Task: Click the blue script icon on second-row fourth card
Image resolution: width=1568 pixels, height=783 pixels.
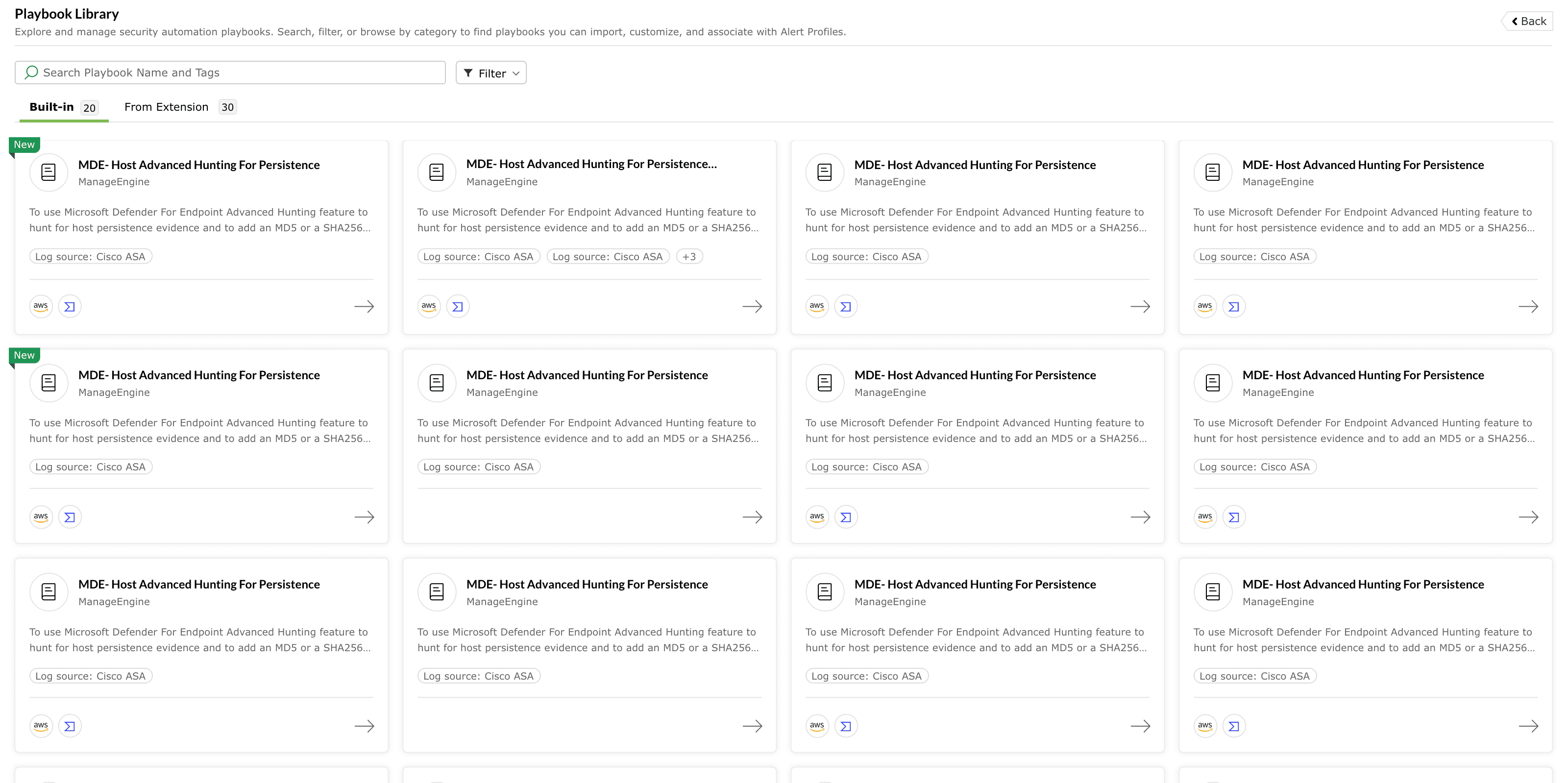Action: [x=1234, y=517]
